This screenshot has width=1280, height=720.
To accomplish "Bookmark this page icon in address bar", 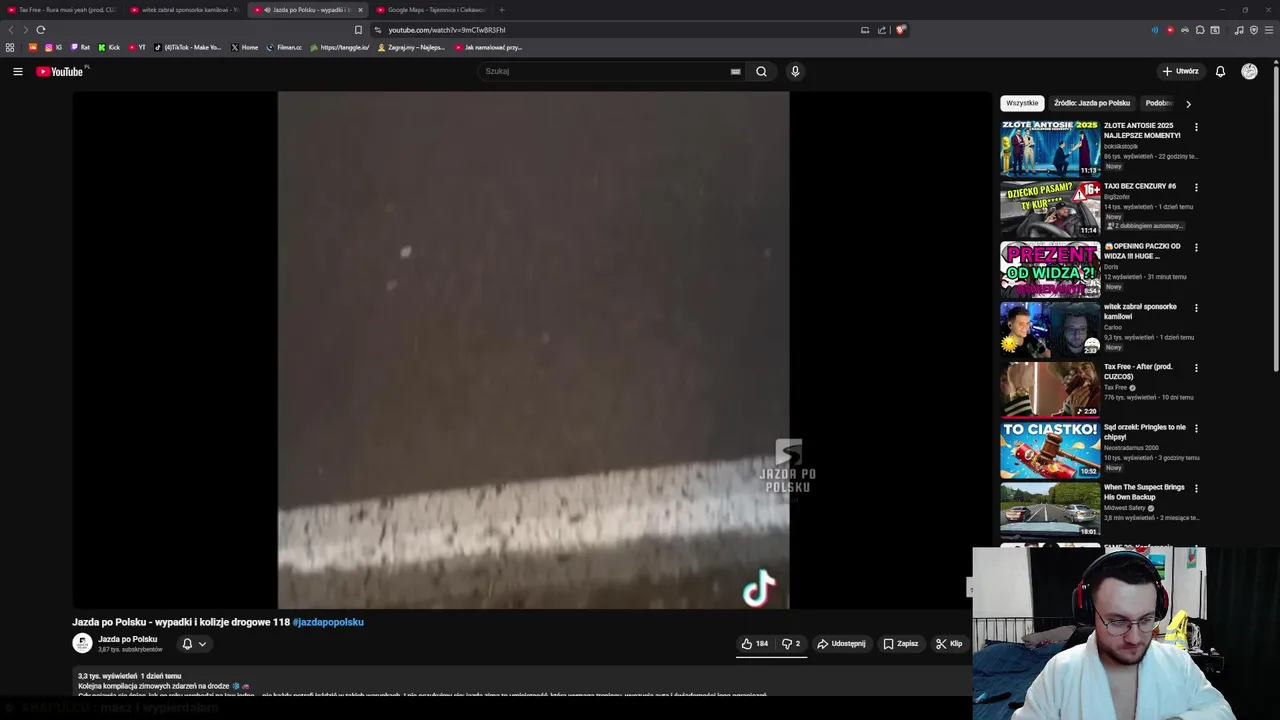I will tap(358, 30).
